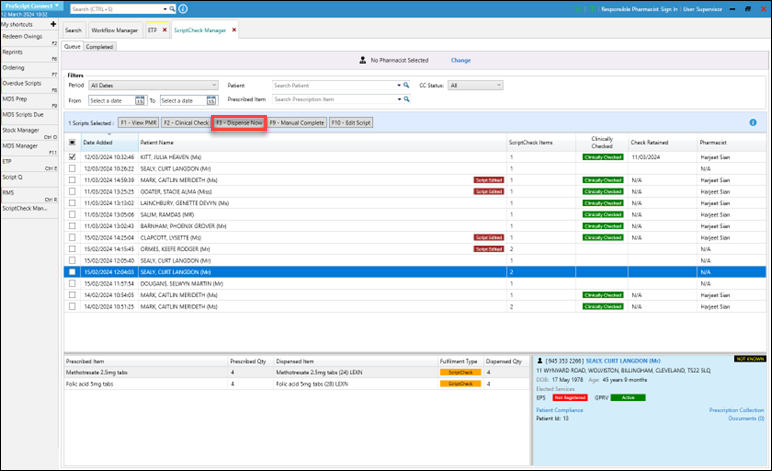Click F2 - Clinical Check button
Screen dimensions: 772x471
tap(186, 123)
